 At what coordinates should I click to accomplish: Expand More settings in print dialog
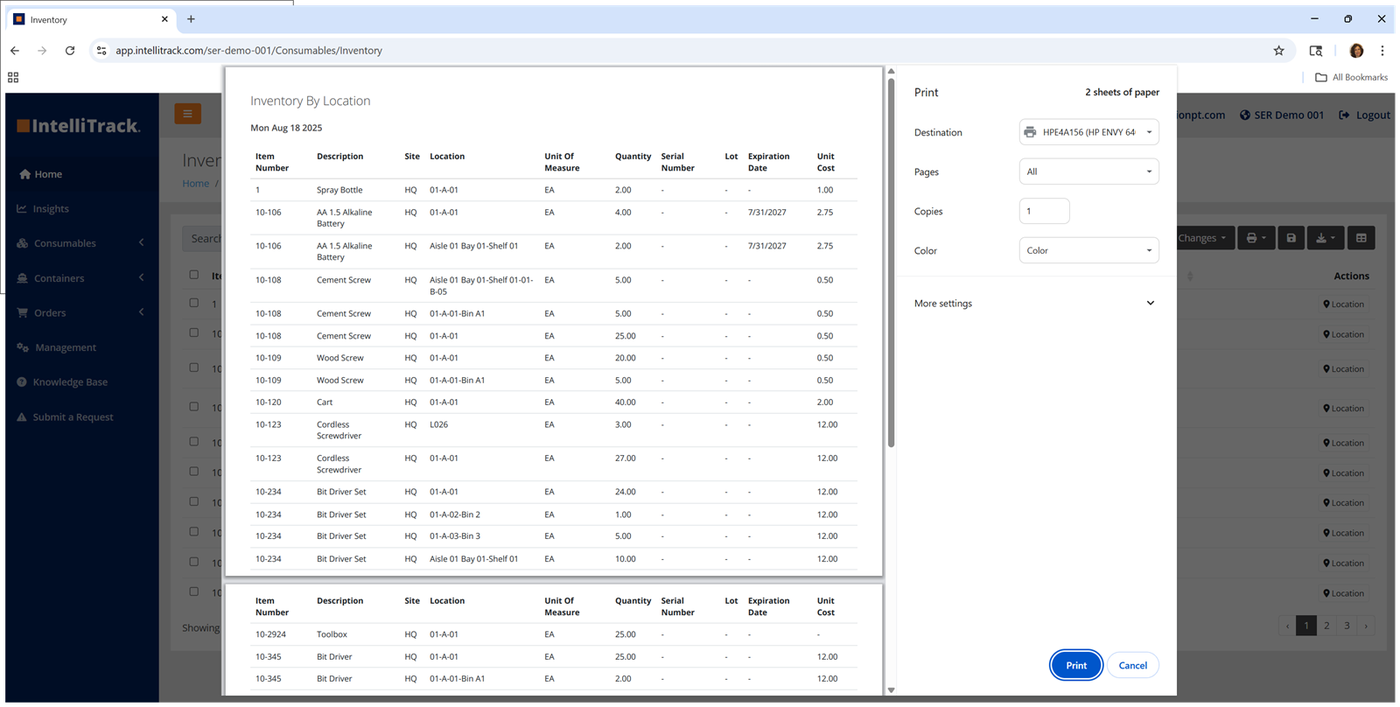pyautogui.click(x=1037, y=303)
